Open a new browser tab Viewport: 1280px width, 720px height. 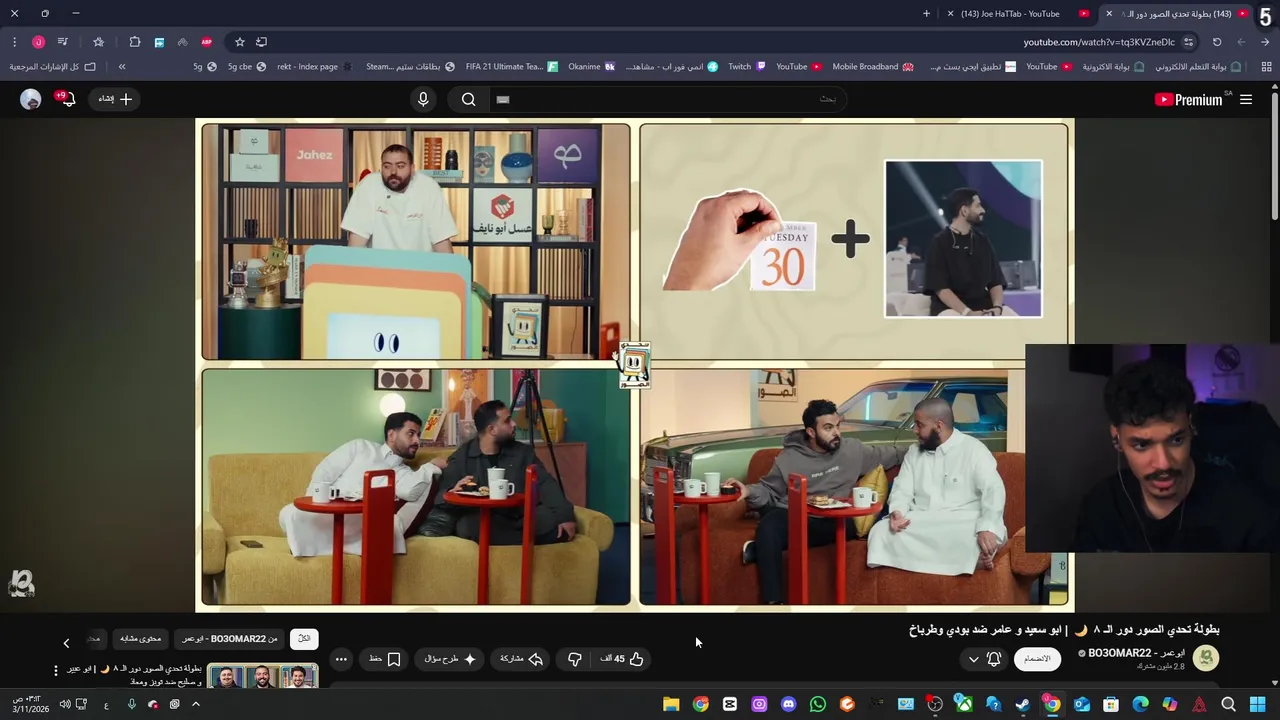926,13
